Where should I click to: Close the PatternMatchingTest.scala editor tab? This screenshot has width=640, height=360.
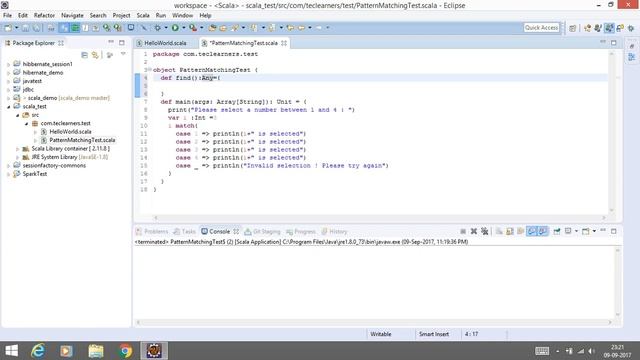(284, 43)
